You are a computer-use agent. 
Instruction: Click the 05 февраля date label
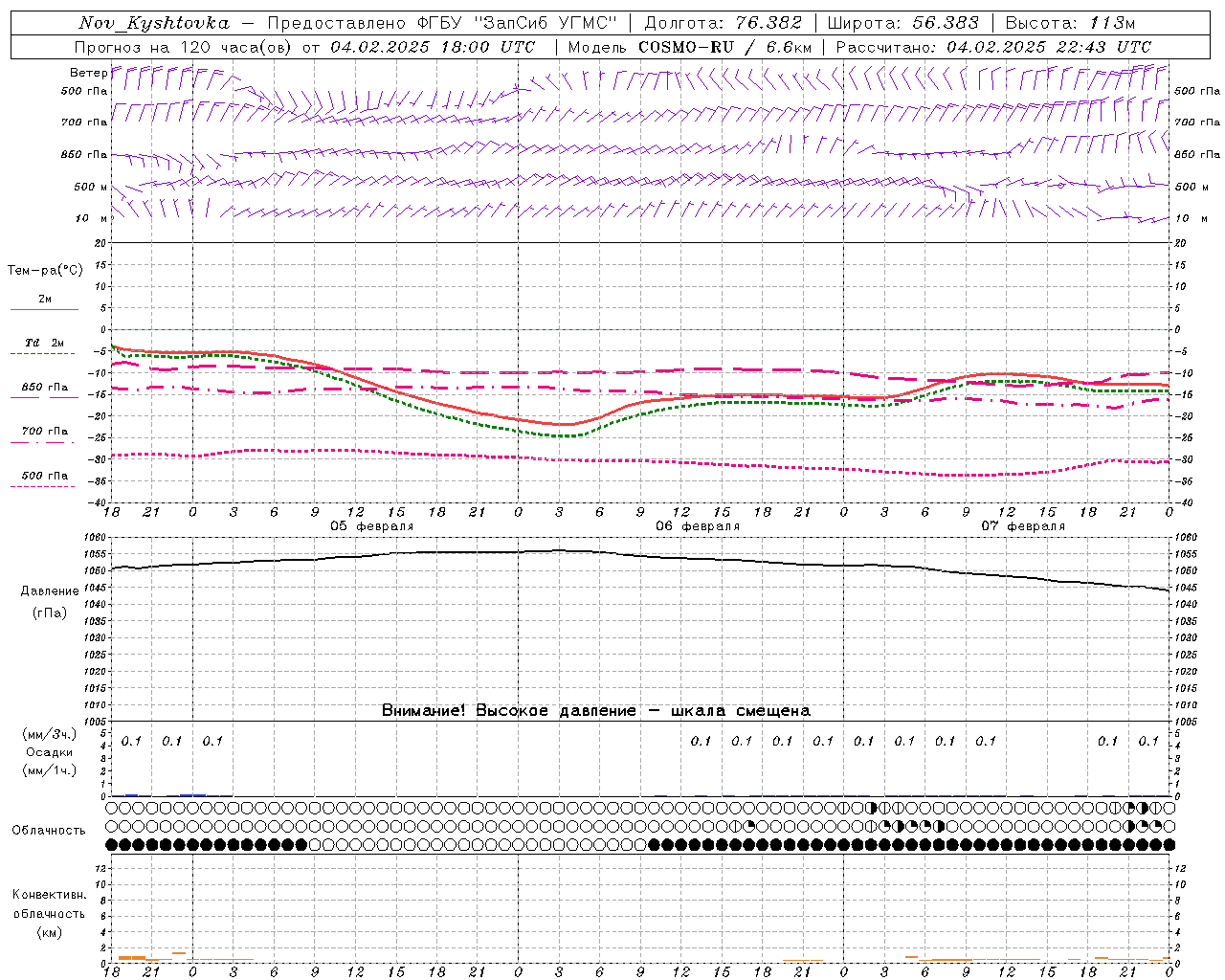click(x=372, y=526)
